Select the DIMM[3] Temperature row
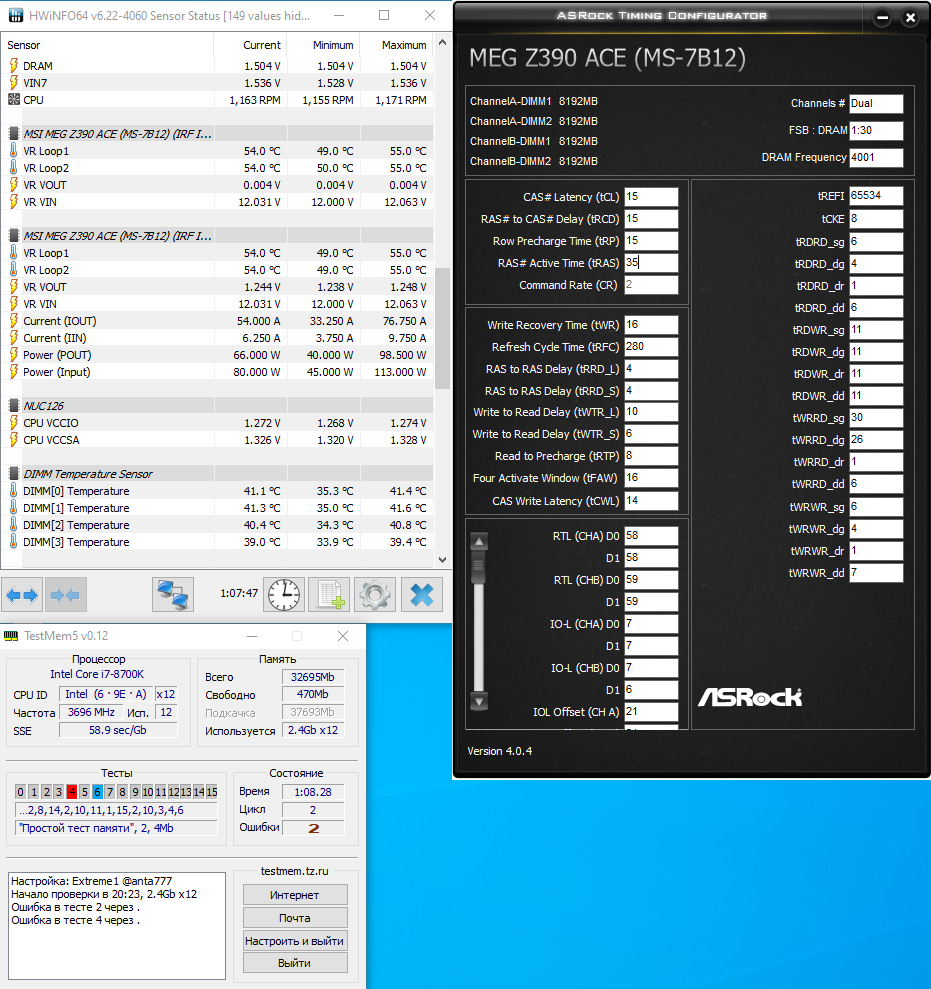This screenshot has width=931, height=989. pos(218,542)
